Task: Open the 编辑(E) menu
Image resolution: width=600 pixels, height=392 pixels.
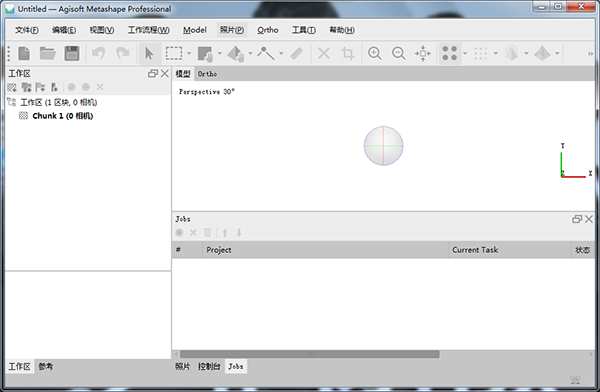Action: (x=64, y=30)
